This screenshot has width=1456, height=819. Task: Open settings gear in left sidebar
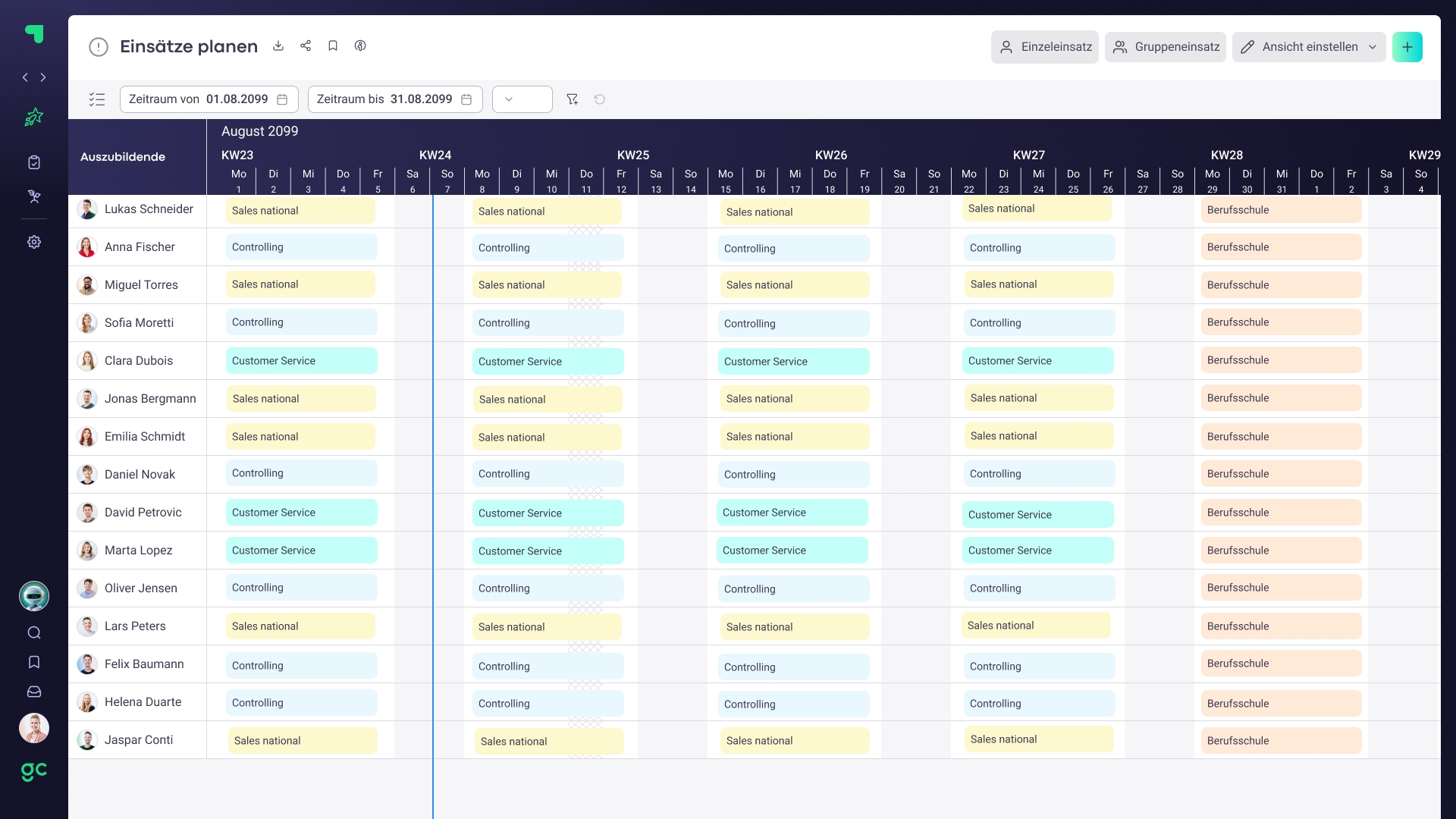pos(34,242)
